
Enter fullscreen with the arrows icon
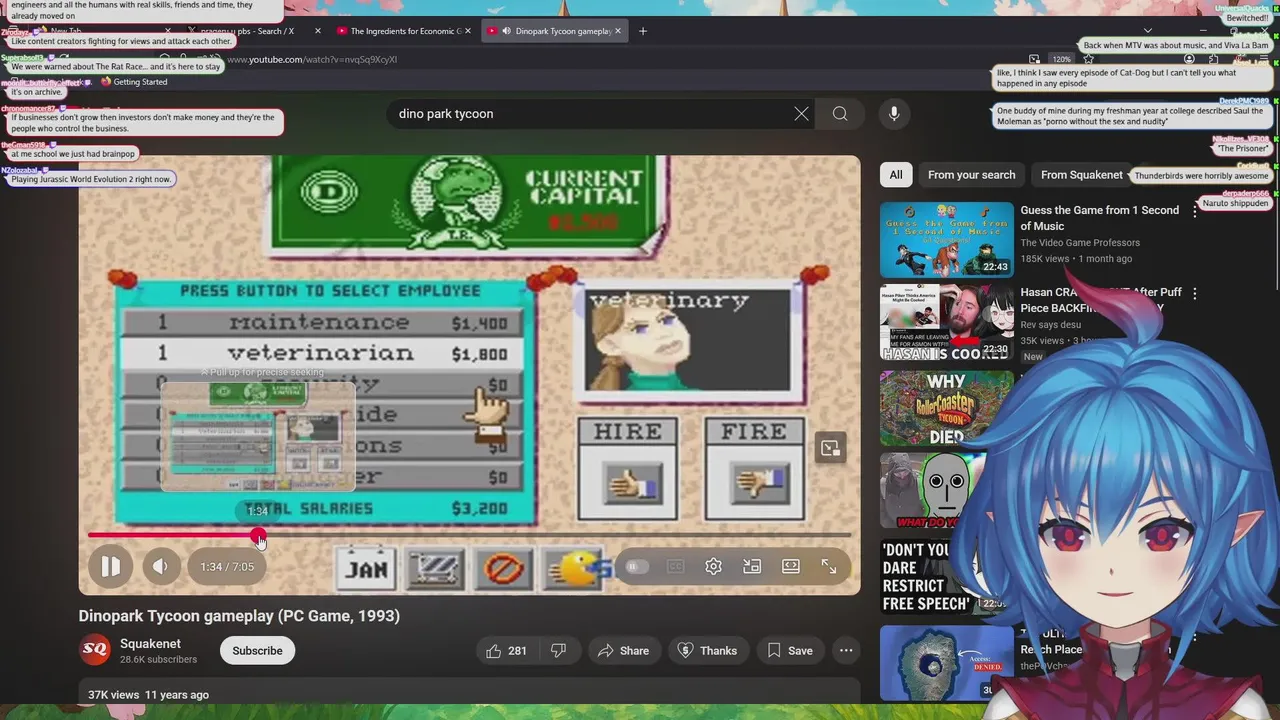[x=829, y=566]
